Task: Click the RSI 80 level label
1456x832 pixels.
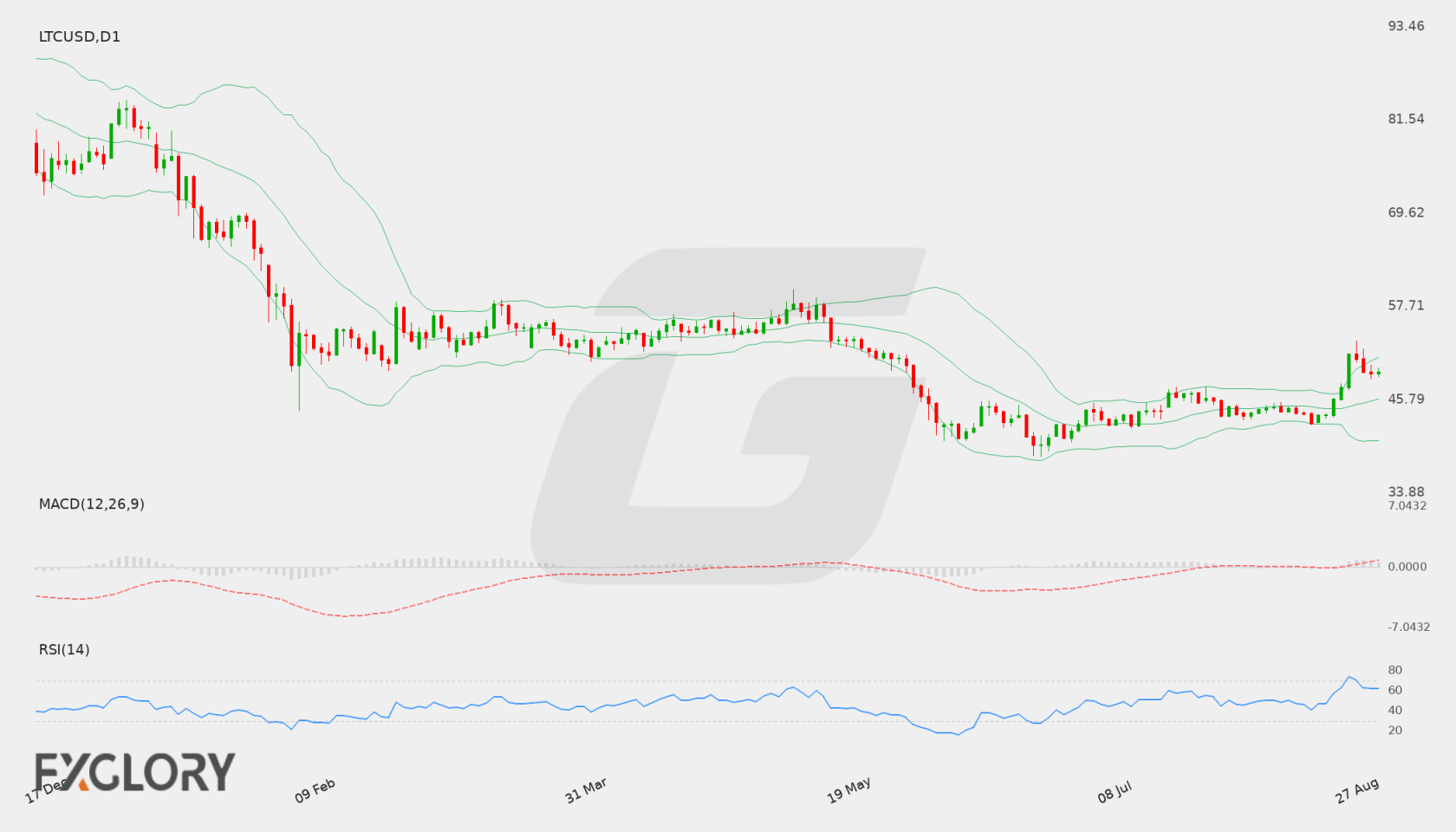Action: click(1395, 670)
